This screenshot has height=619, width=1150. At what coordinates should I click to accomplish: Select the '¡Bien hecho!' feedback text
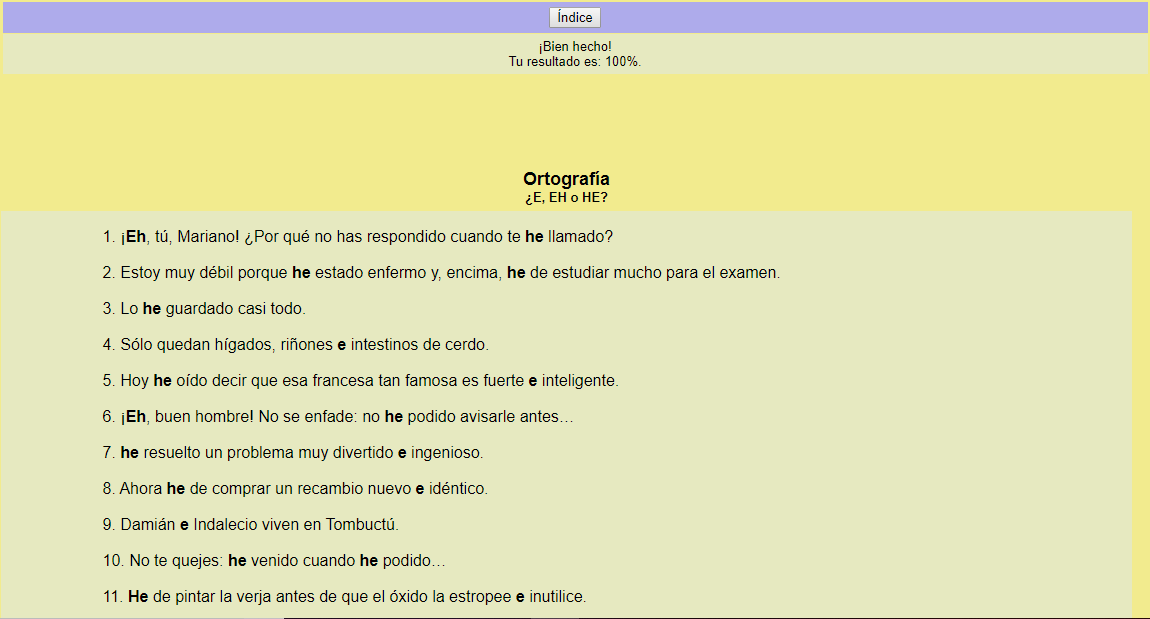pyautogui.click(x=574, y=46)
